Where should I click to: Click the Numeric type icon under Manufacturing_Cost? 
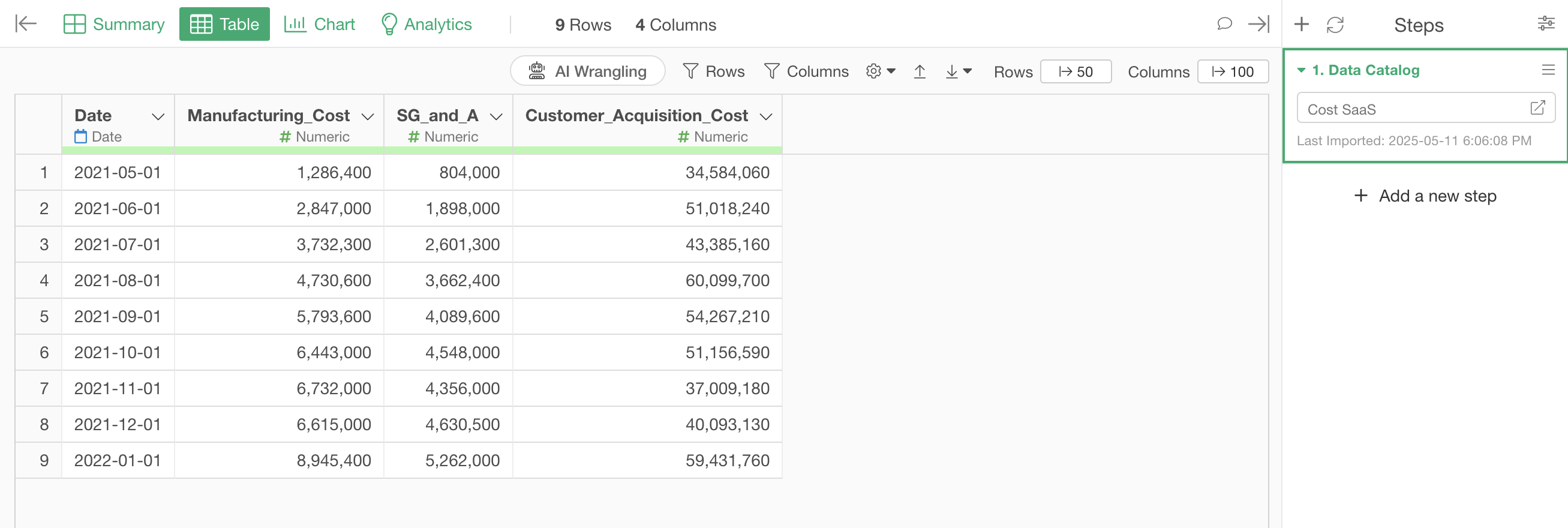tap(285, 137)
